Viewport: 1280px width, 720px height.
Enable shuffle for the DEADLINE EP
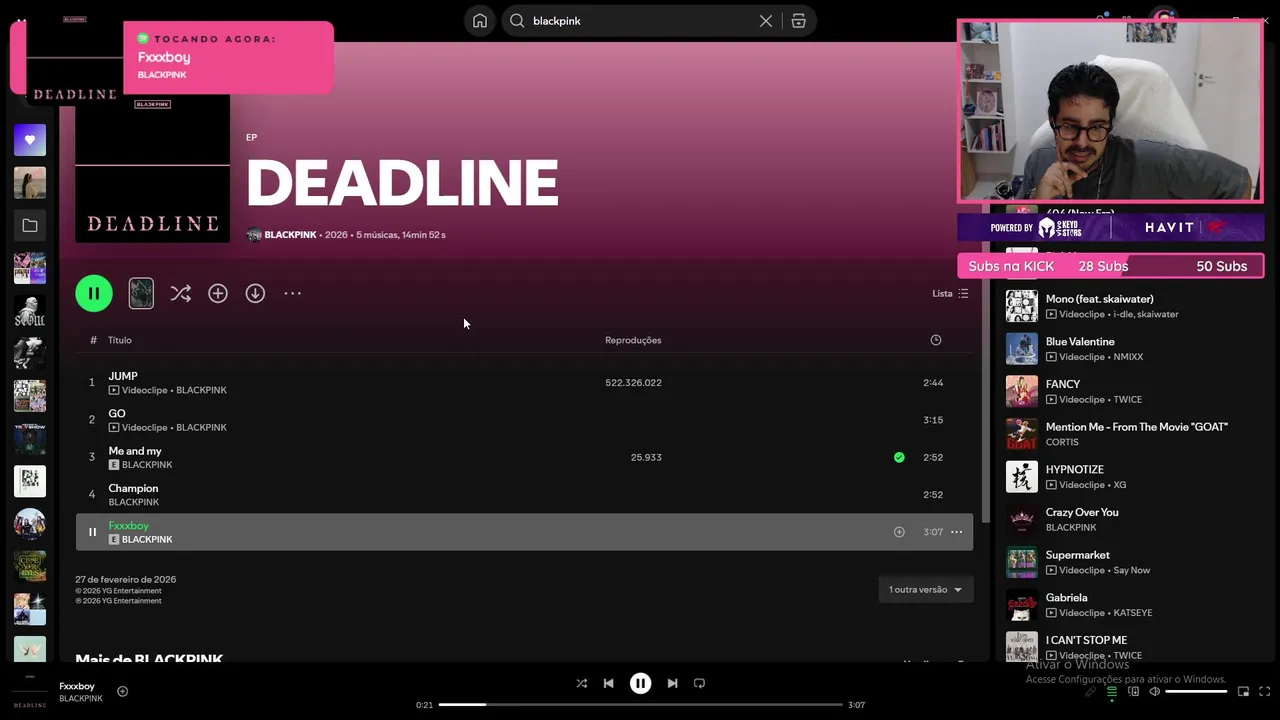click(180, 293)
